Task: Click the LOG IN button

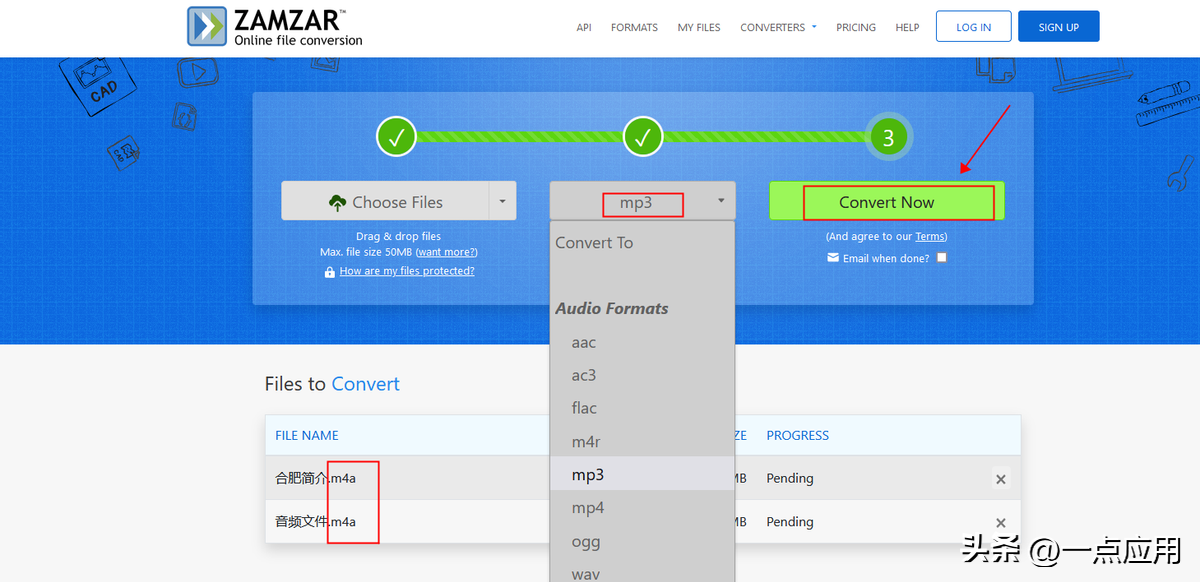Action: point(974,27)
